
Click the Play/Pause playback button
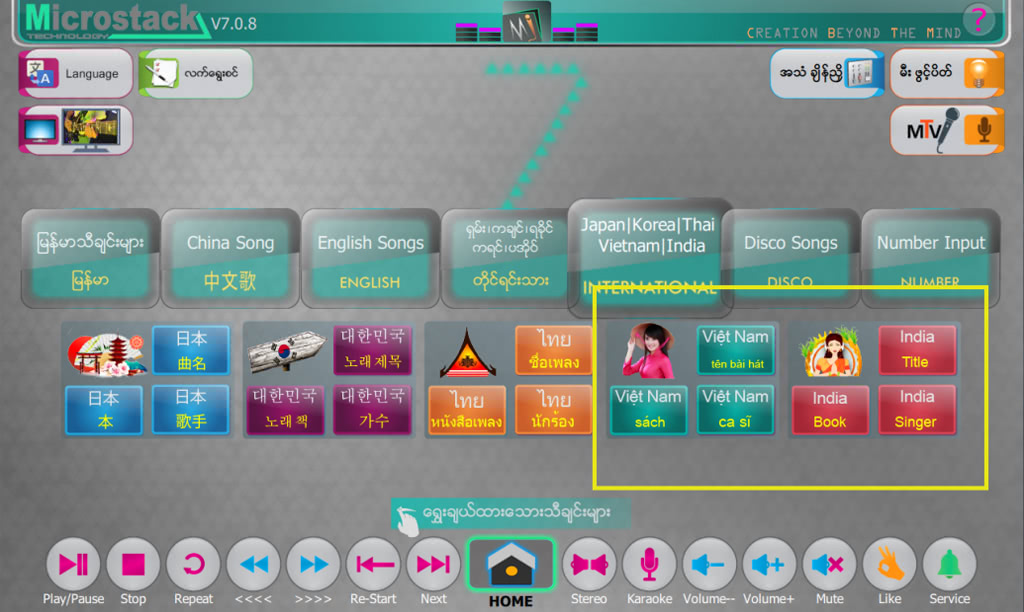[73, 565]
